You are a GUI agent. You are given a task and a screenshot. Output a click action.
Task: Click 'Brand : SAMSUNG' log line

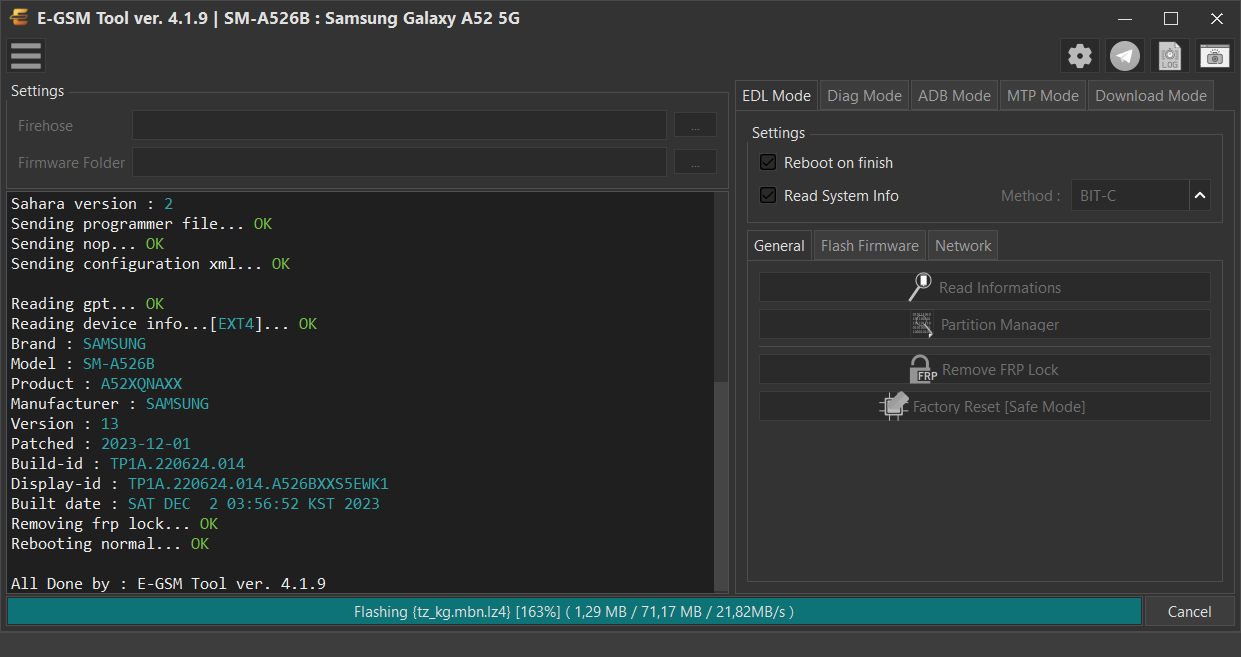(78, 344)
